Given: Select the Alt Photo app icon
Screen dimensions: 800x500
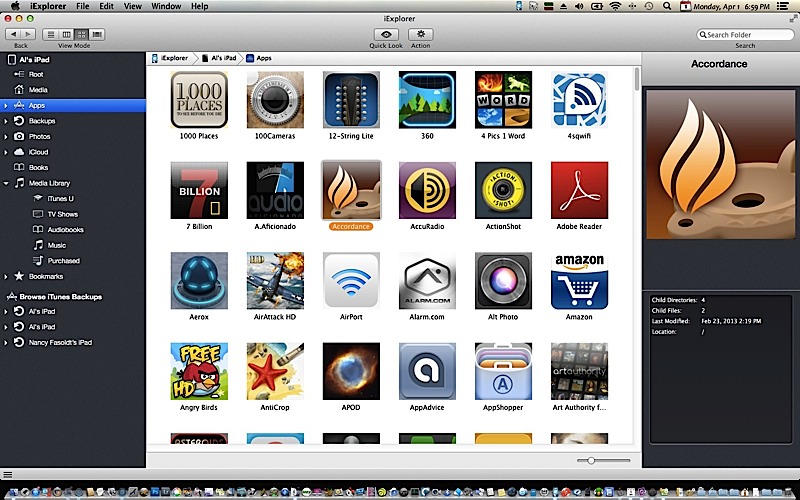Looking at the screenshot, I should tap(503, 280).
